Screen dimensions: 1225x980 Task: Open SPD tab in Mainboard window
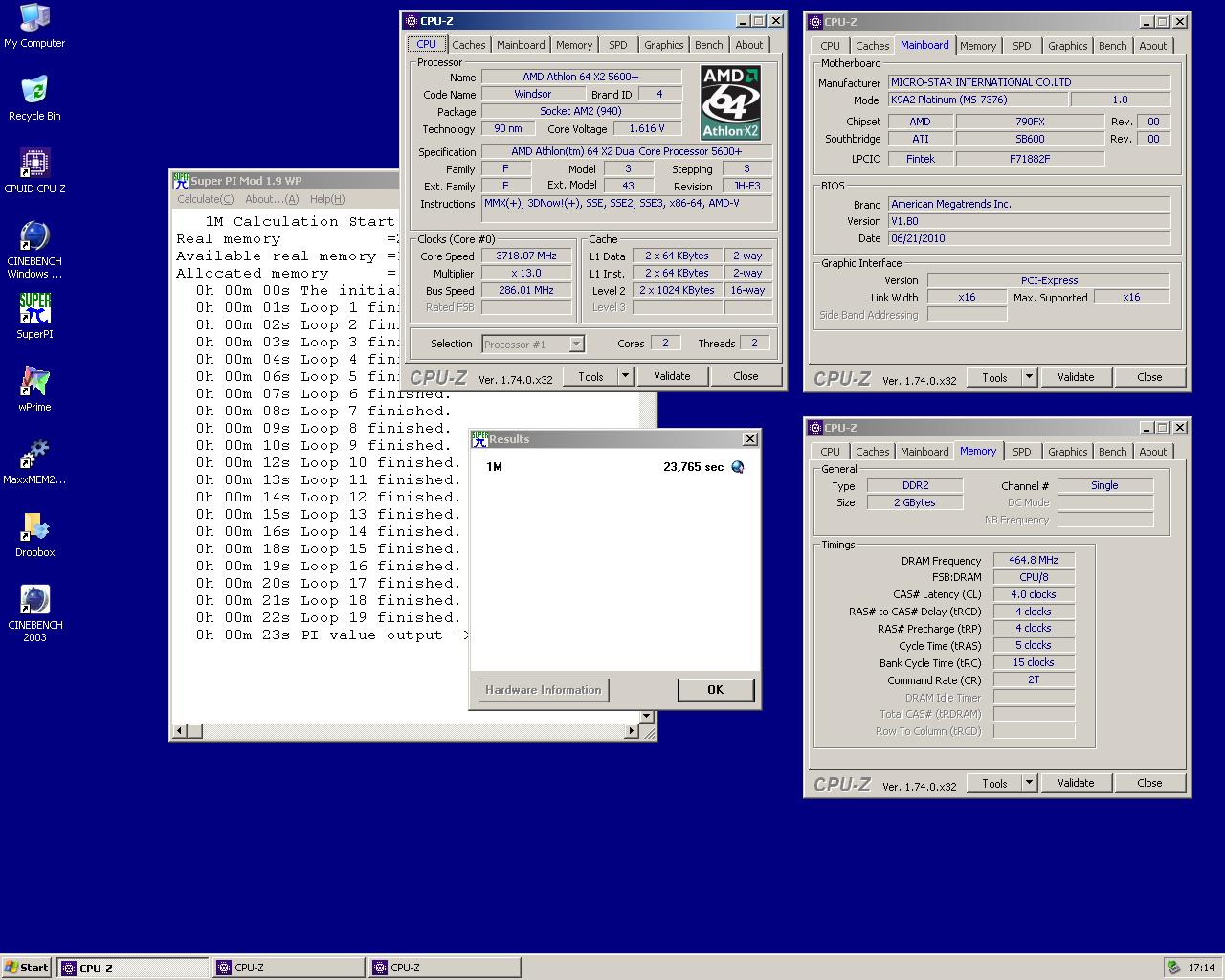1022,46
